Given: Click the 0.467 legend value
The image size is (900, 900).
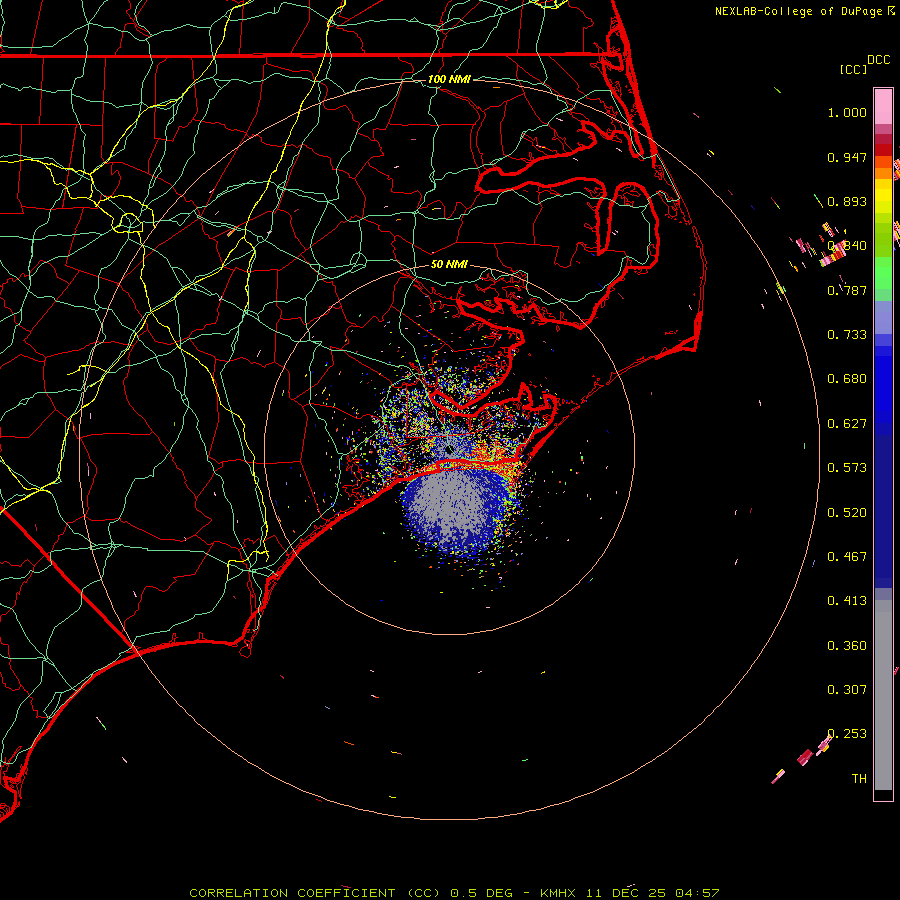Looking at the screenshot, I should tap(847, 557).
